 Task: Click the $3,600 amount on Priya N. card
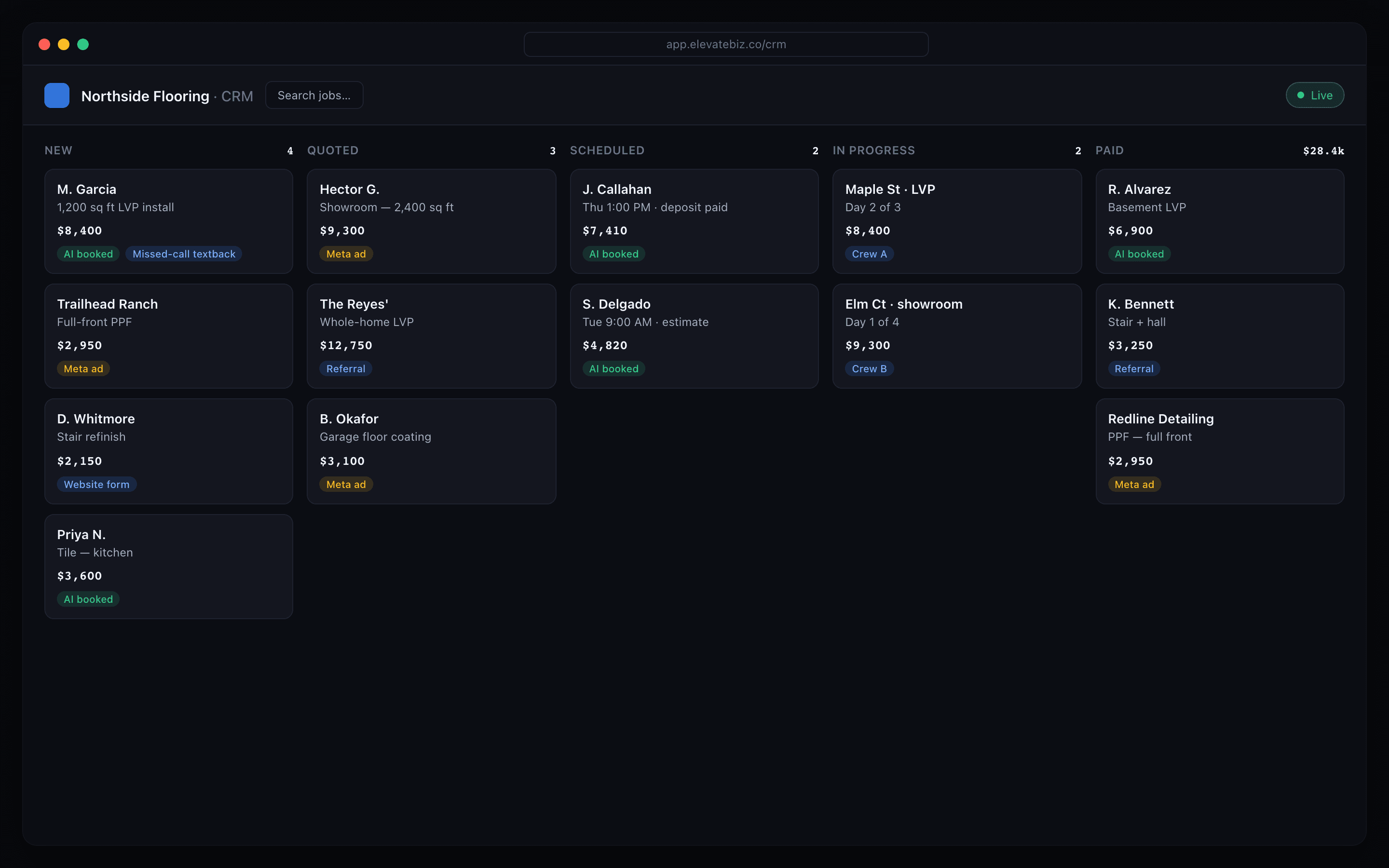point(80,576)
